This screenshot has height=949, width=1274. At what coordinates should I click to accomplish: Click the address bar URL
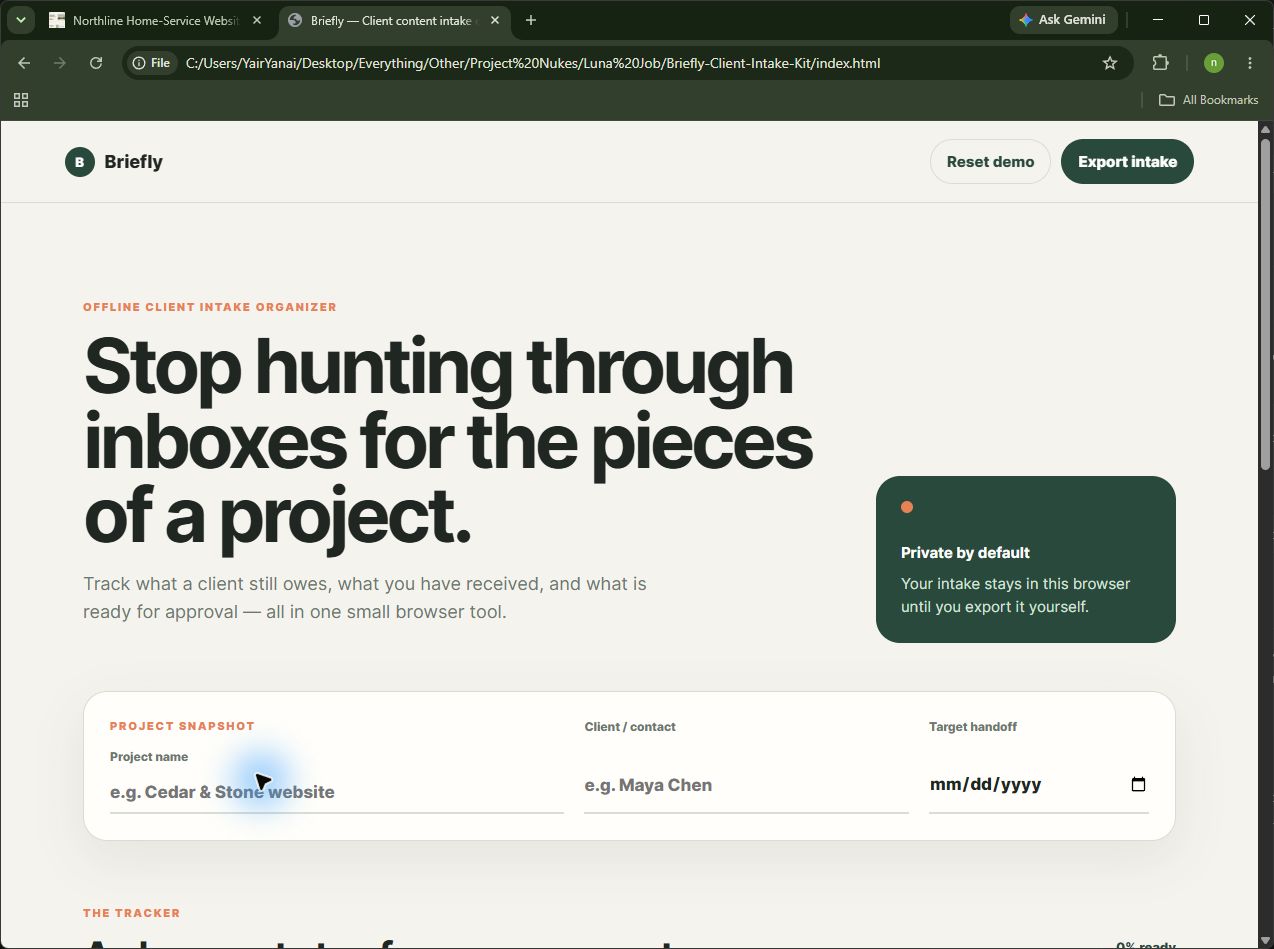tap(533, 63)
